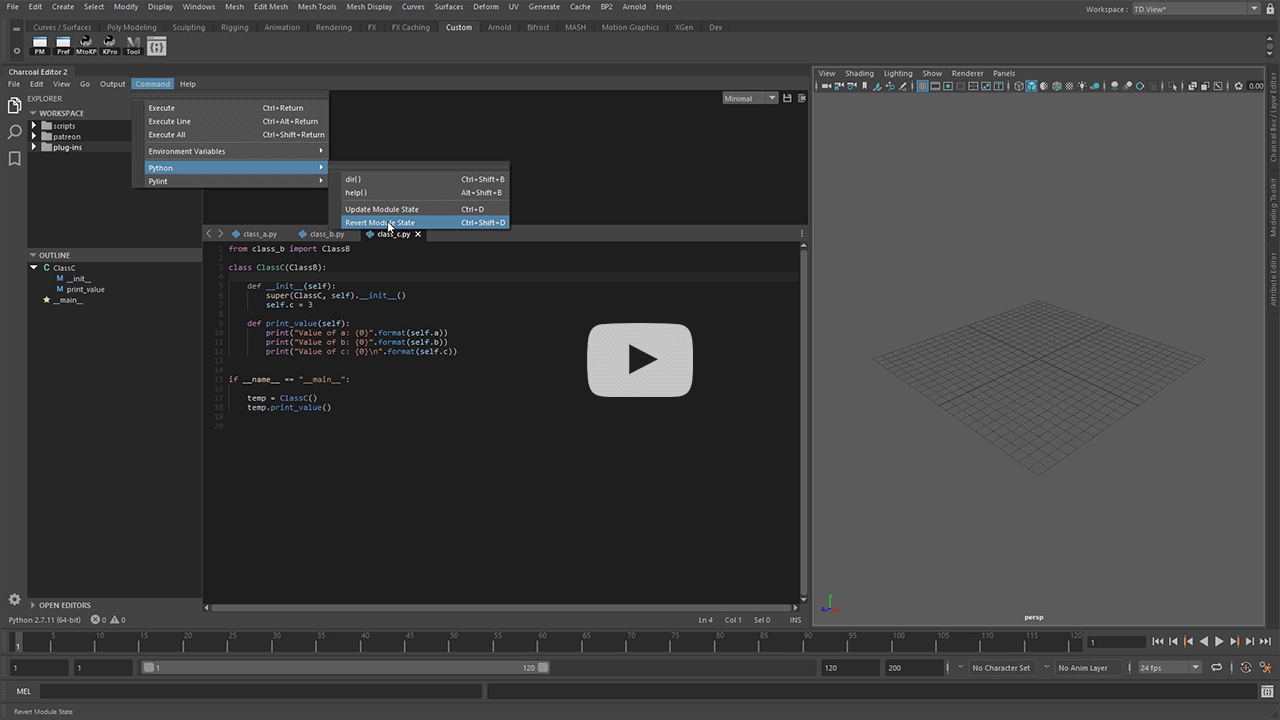
Task: Click the Explorer files sidebar icon
Action: click(x=14, y=105)
